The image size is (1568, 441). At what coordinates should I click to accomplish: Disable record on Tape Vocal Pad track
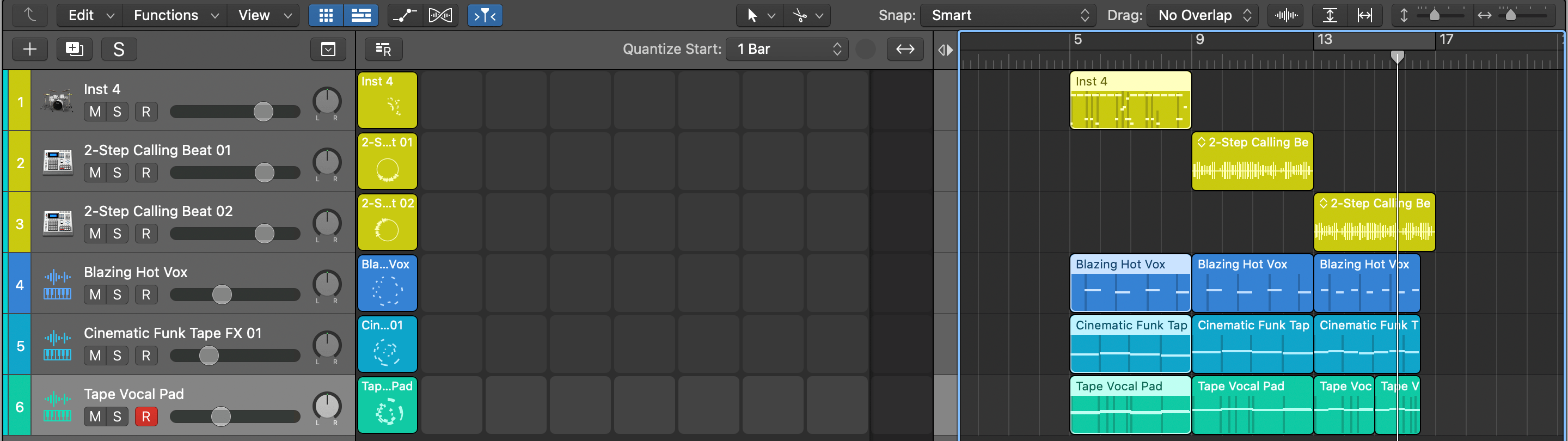tap(146, 416)
